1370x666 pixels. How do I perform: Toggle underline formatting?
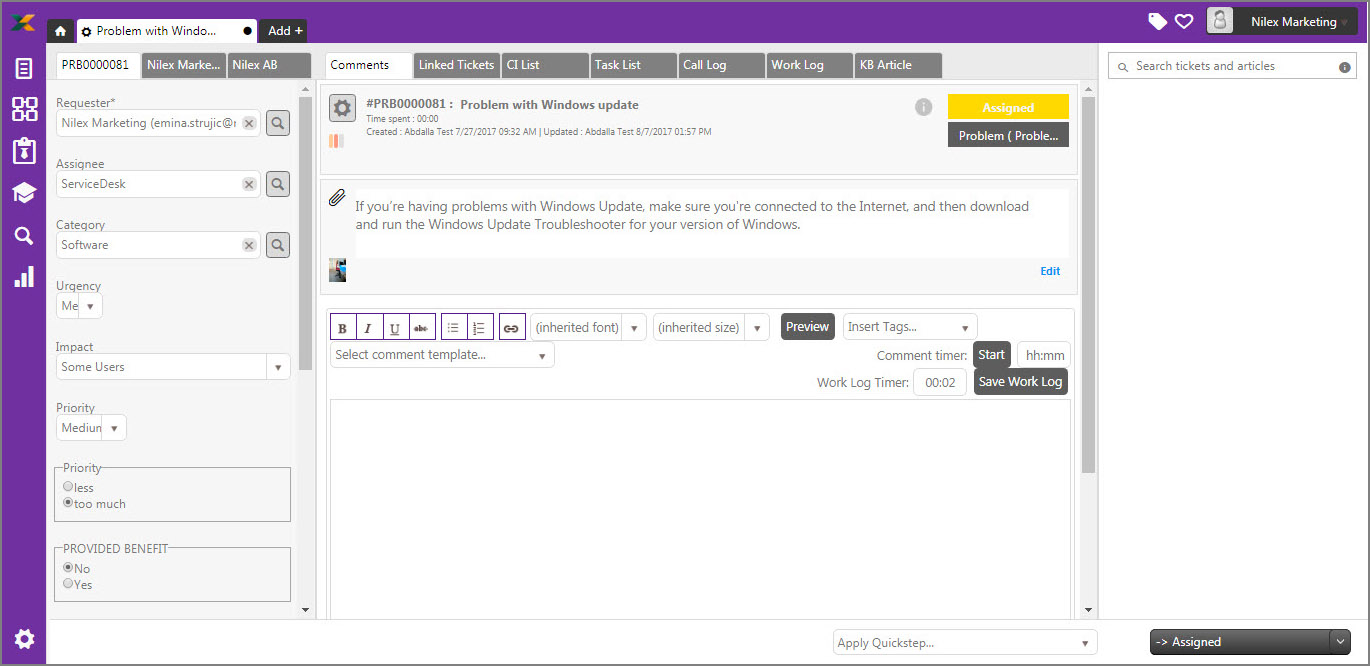point(395,328)
